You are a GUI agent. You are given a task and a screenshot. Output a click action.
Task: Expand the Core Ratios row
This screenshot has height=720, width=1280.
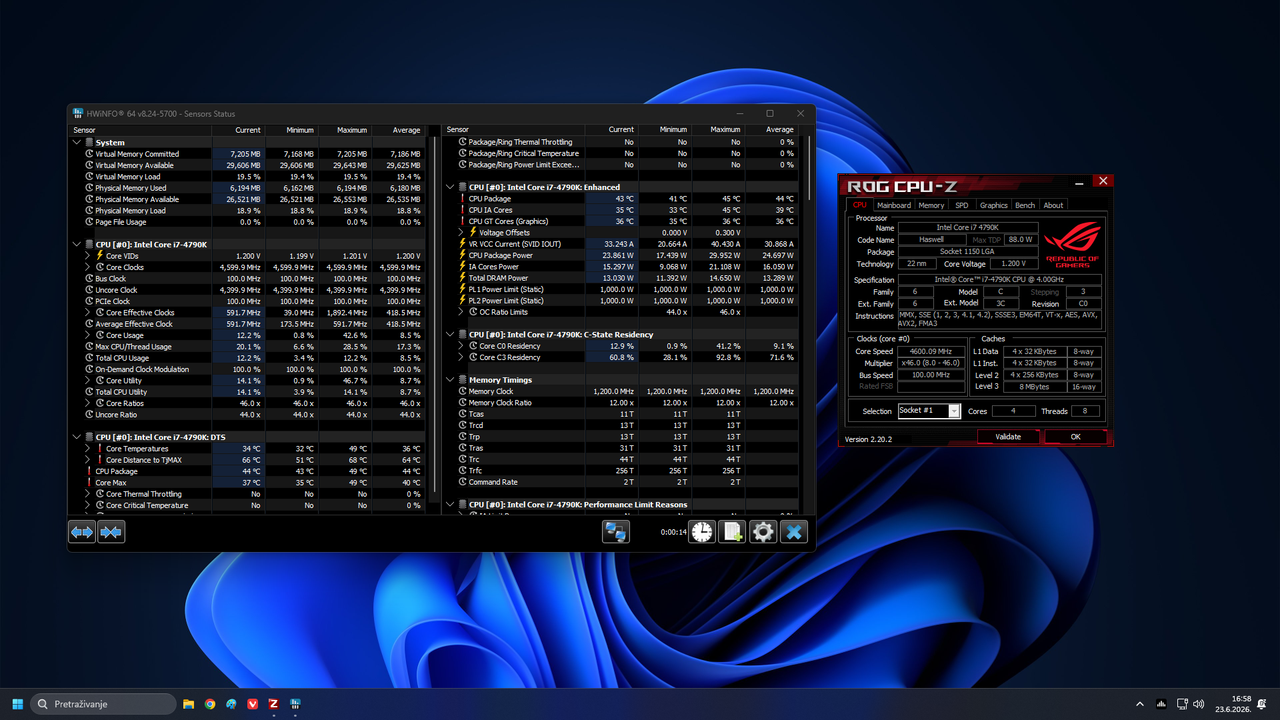(88, 403)
